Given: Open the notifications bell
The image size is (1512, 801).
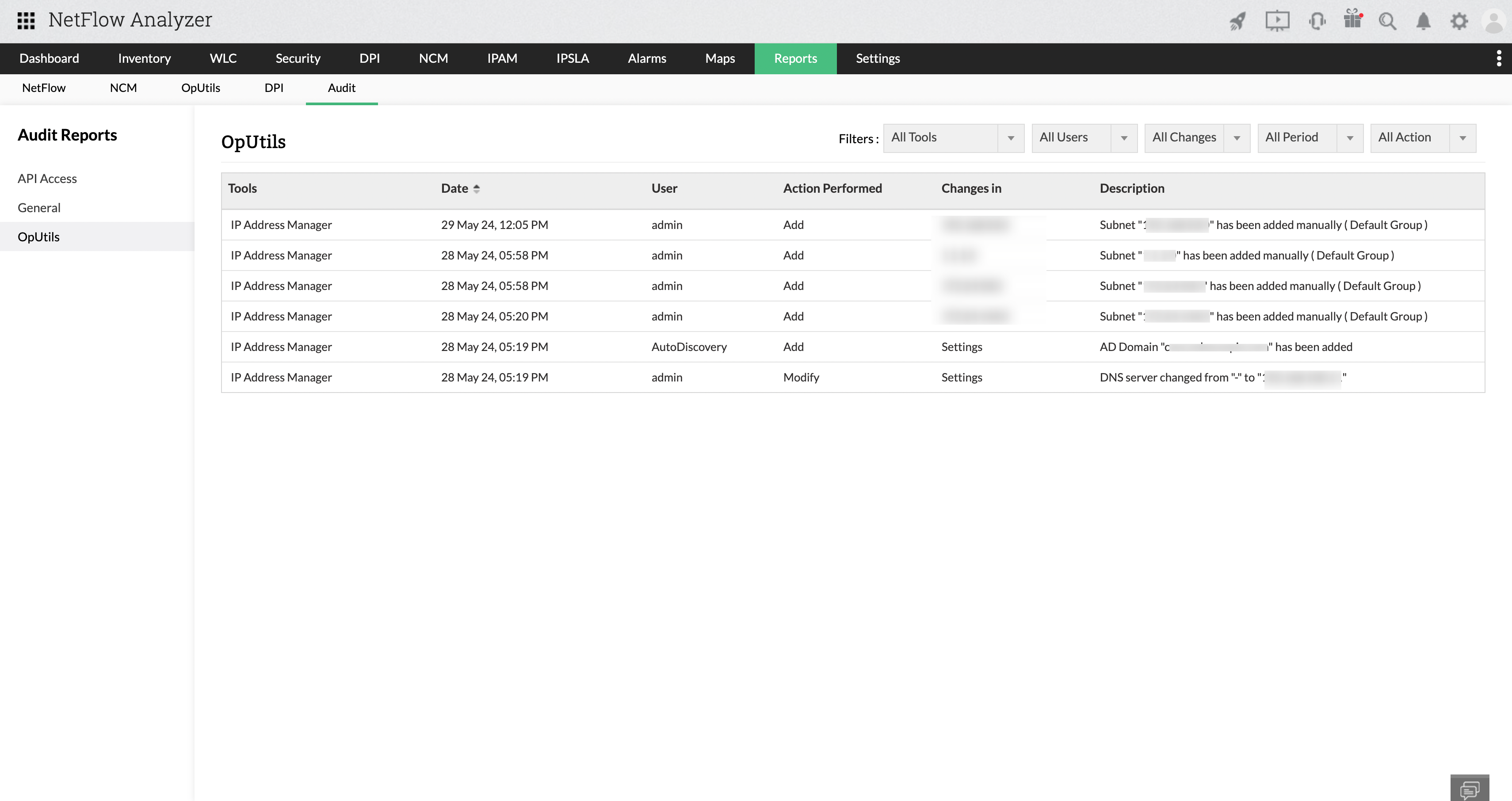Looking at the screenshot, I should [1424, 21].
